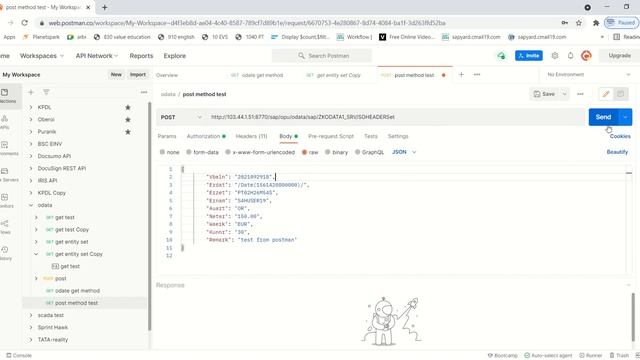Open the Collections sidebar icon

point(8,96)
